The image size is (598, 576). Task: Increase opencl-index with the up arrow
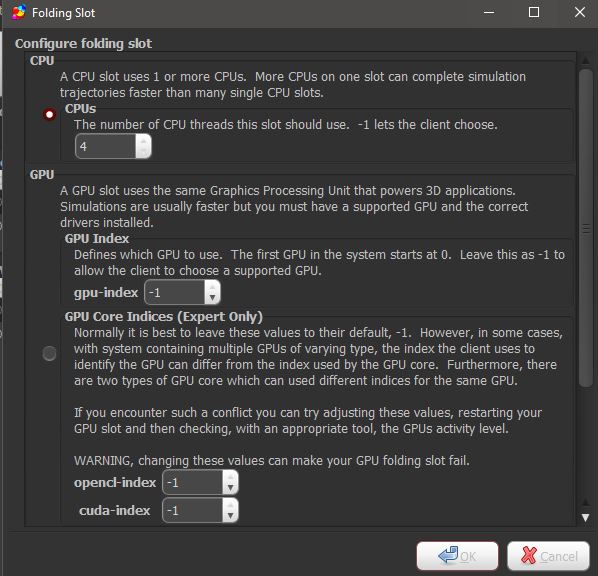[x=230, y=477]
